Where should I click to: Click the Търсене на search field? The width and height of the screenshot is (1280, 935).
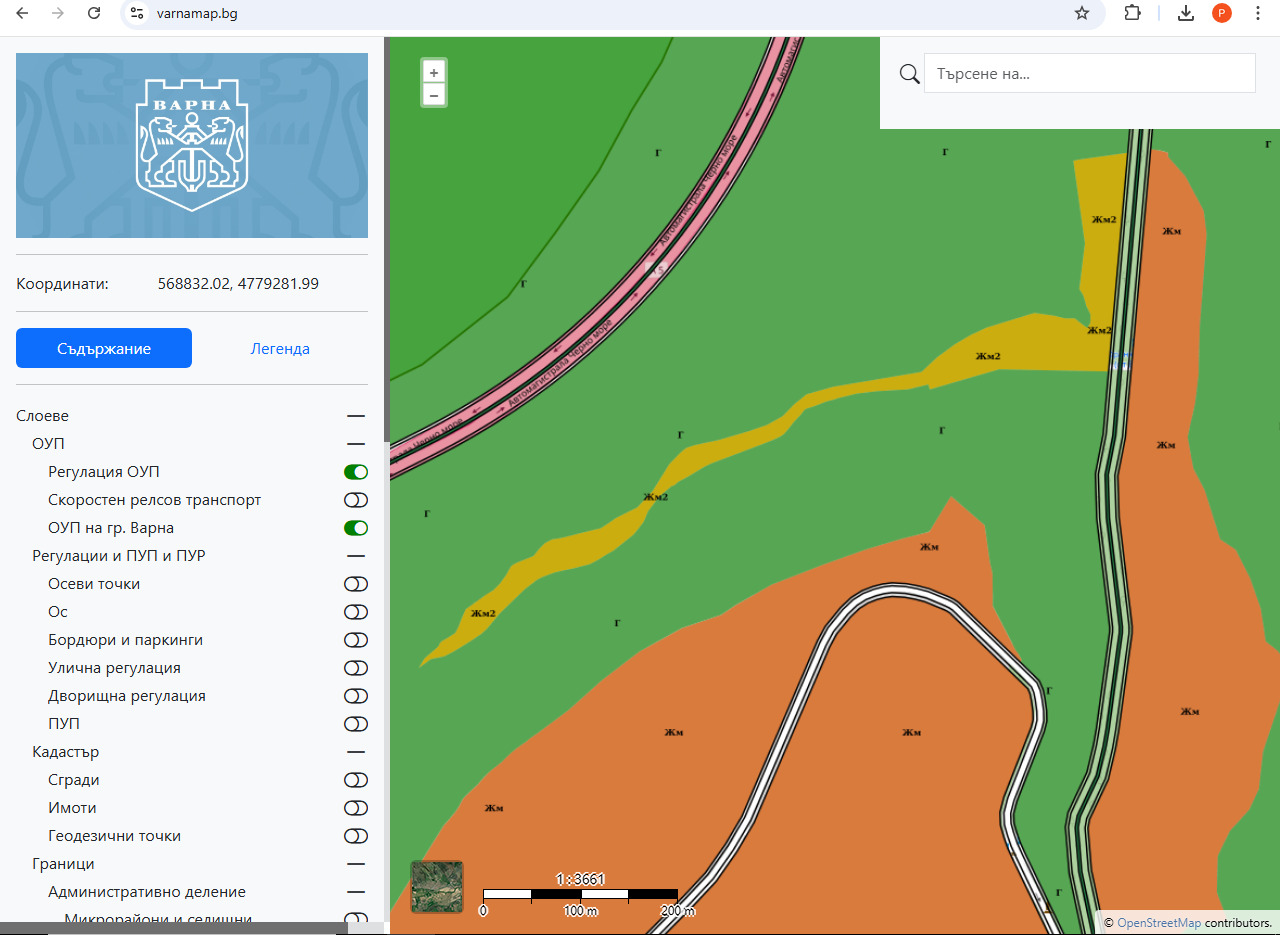click(x=1089, y=74)
